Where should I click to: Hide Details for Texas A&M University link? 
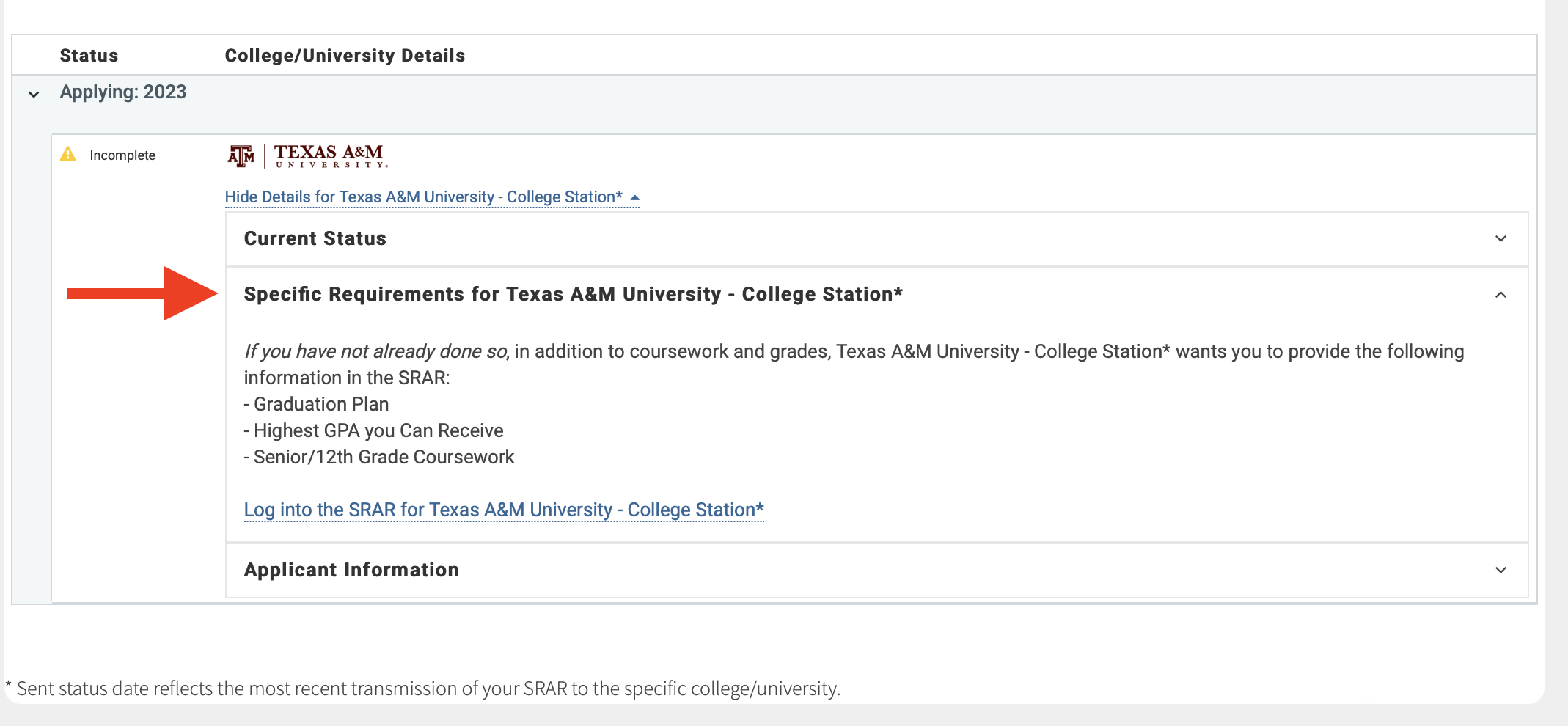423,197
